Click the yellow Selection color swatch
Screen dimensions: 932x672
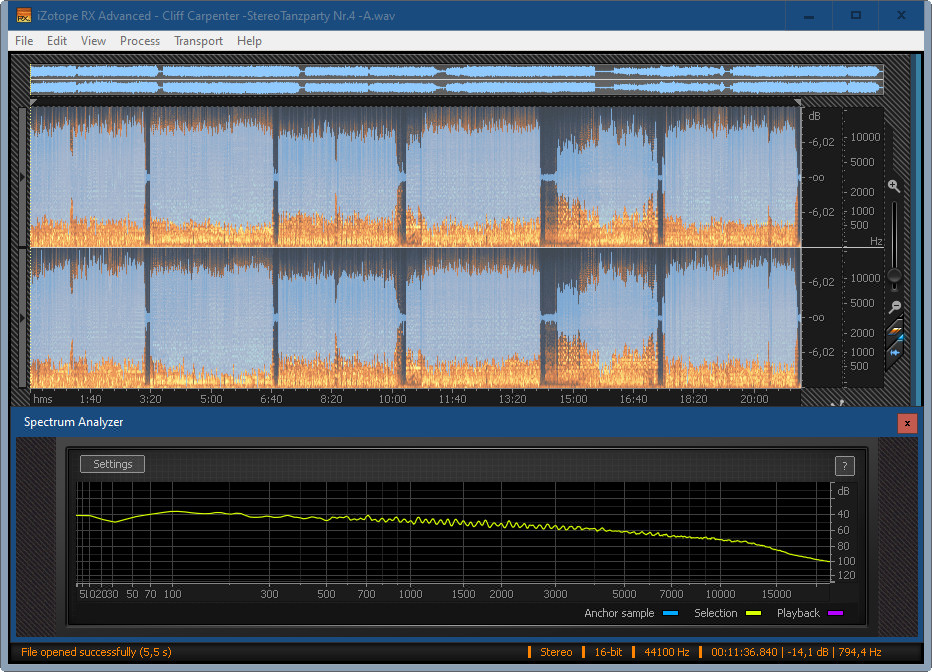pyautogui.click(x=752, y=613)
